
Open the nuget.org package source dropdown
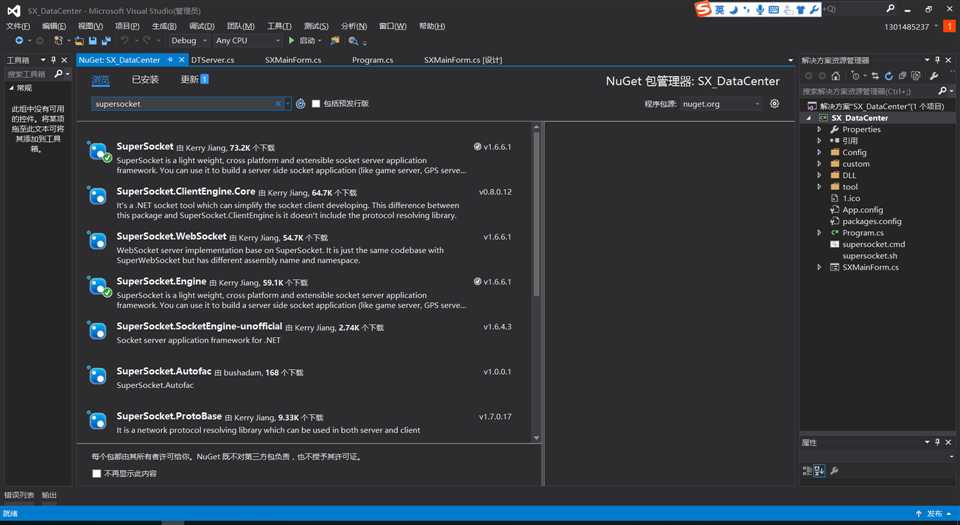(x=721, y=104)
